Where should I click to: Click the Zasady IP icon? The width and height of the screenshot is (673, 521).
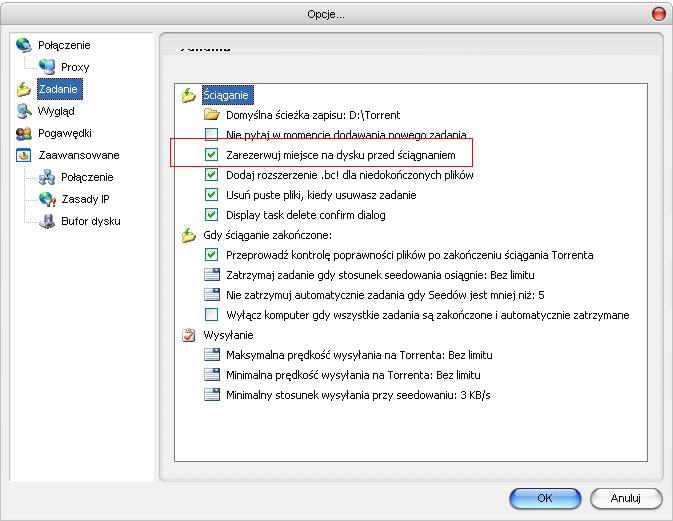[46, 199]
